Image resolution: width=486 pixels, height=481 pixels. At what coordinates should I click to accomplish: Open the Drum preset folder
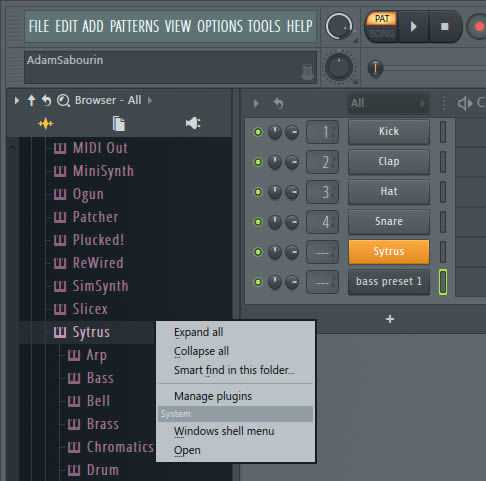103,470
